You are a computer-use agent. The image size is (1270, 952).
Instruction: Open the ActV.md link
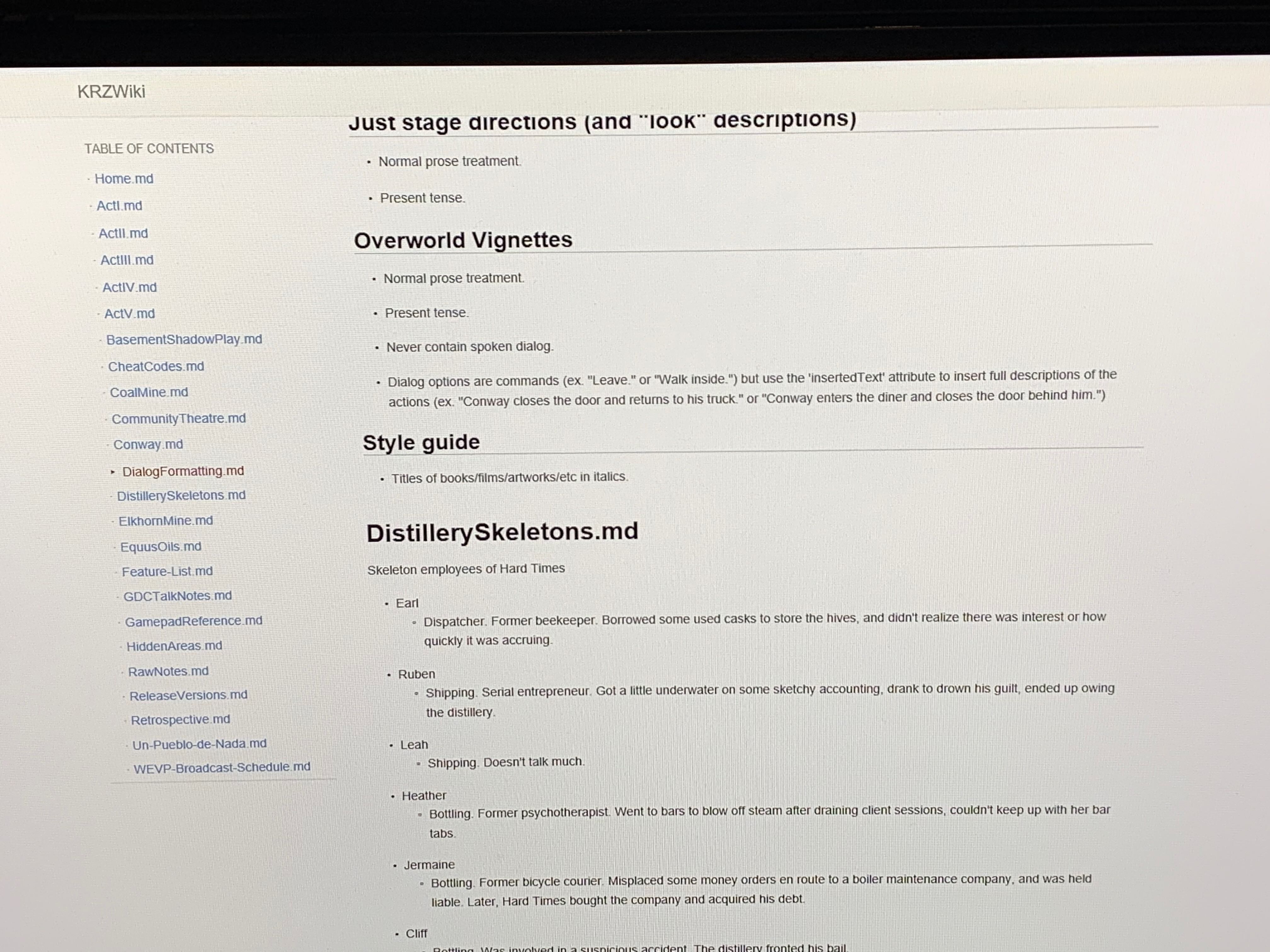click(129, 314)
